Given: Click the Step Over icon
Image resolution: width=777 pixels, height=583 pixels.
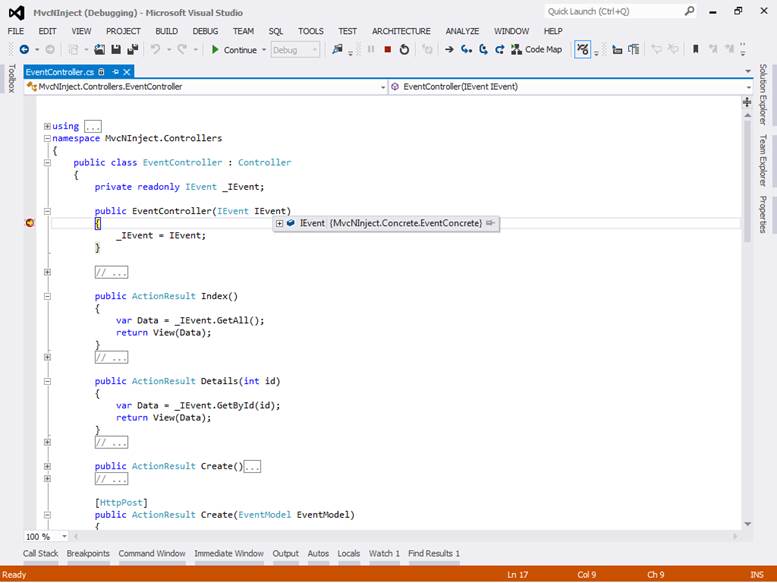Looking at the screenshot, I should [x=483, y=50].
